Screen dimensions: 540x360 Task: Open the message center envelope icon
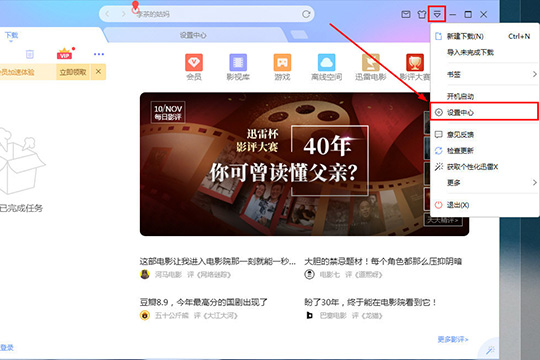pyautogui.click(x=406, y=14)
